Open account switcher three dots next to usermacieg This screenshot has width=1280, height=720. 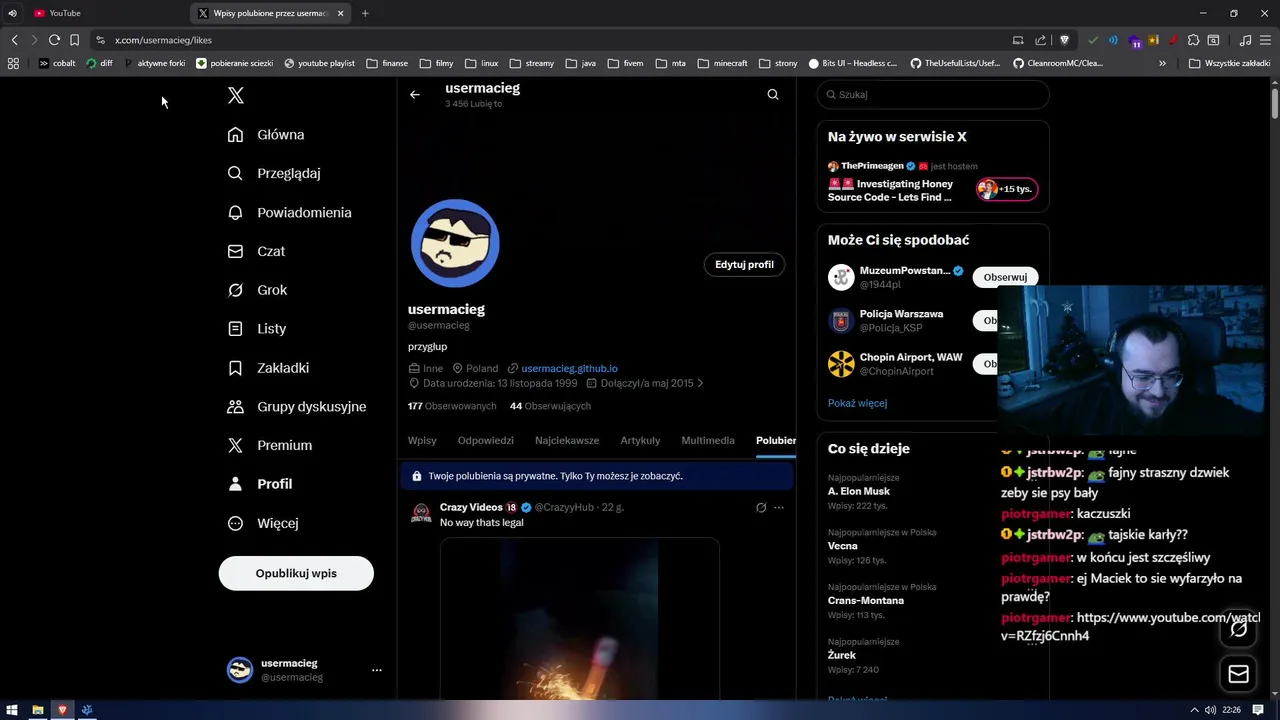[x=377, y=670]
